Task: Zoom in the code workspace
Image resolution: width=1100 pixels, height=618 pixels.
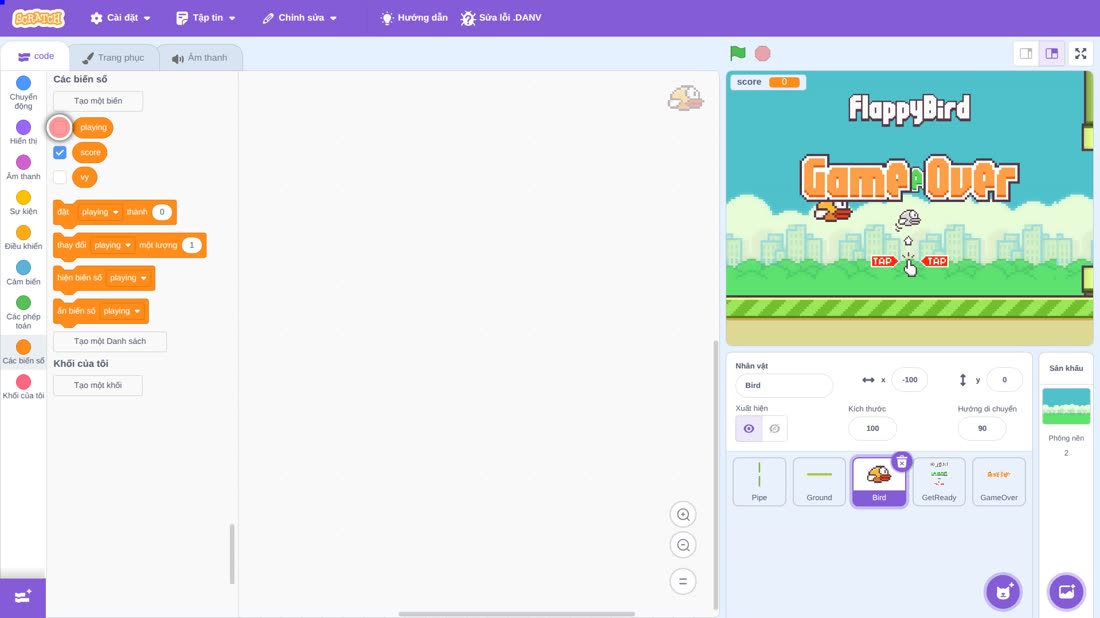Action: (x=683, y=514)
